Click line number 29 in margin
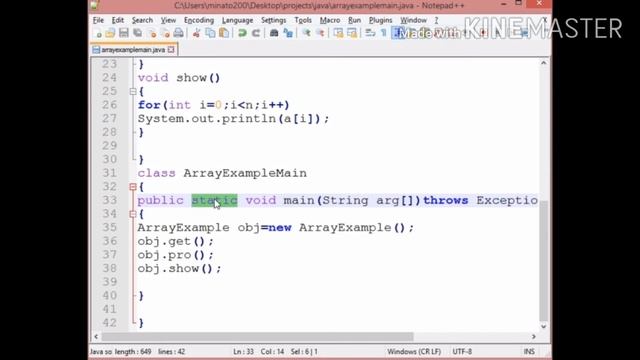640x360 pixels. [109, 146]
